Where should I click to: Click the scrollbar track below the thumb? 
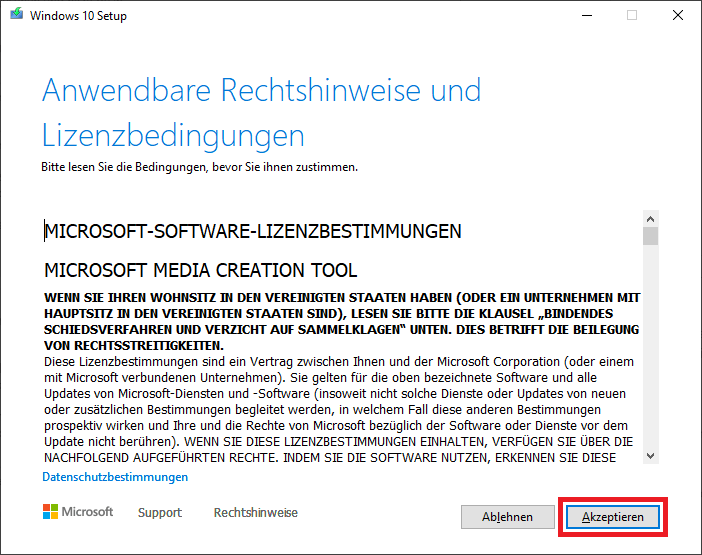click(x=651, y=347)
